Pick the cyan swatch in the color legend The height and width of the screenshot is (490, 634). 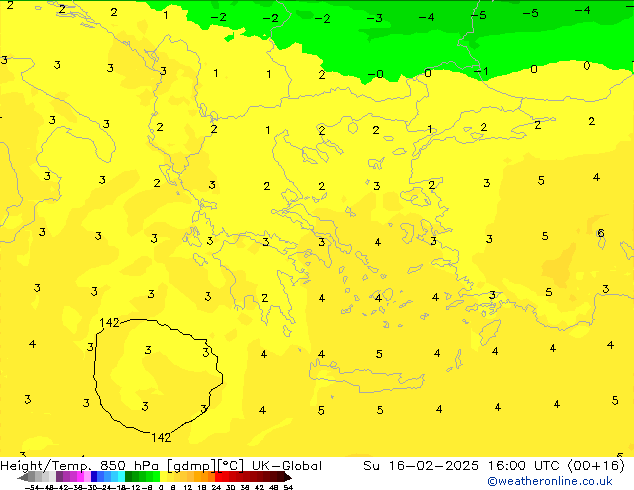tap(121, 476)
